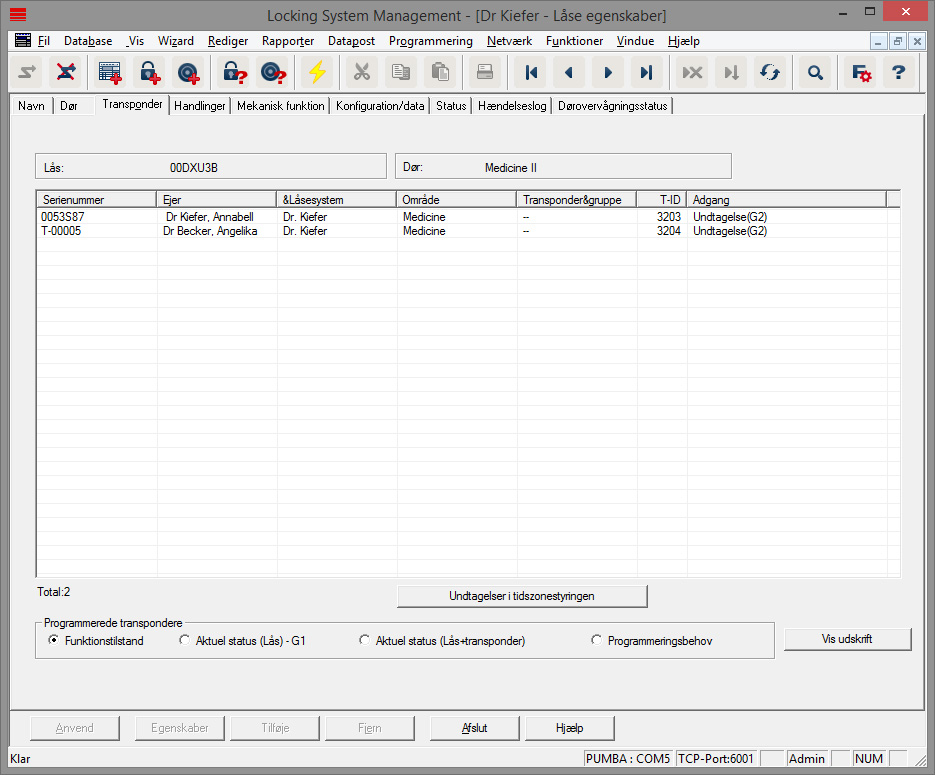Click the yellow lightning bolt programming icon
The width and height of the screenshot is (935, 775).
317,72
